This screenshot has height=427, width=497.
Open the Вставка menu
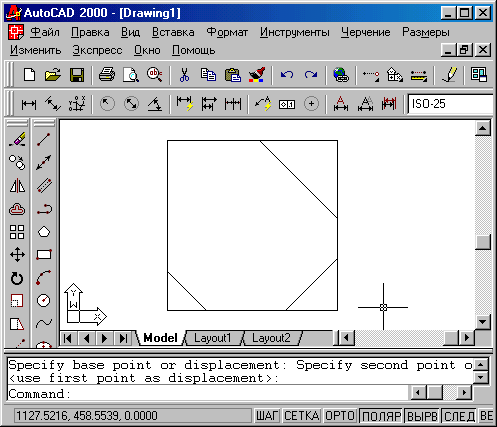[x=173, y=32]
